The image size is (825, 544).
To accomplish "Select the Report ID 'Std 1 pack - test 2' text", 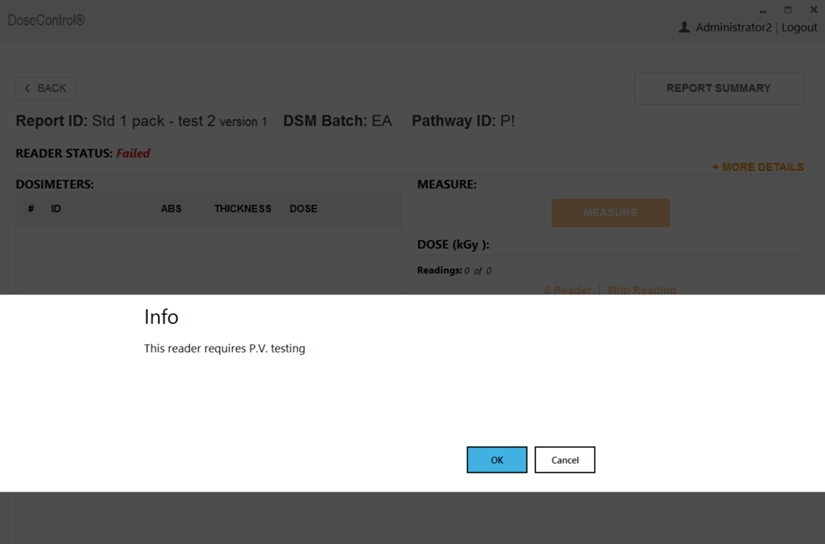I will click(x=154, y=121).
